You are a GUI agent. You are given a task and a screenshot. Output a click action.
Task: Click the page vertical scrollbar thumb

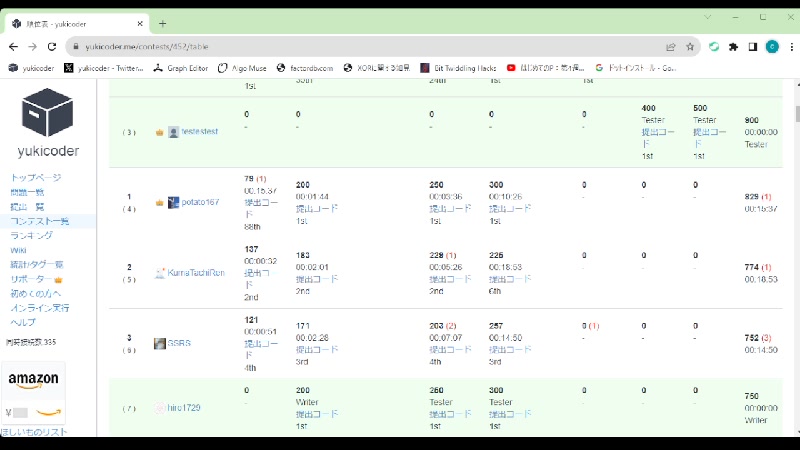tap(797, 114)
